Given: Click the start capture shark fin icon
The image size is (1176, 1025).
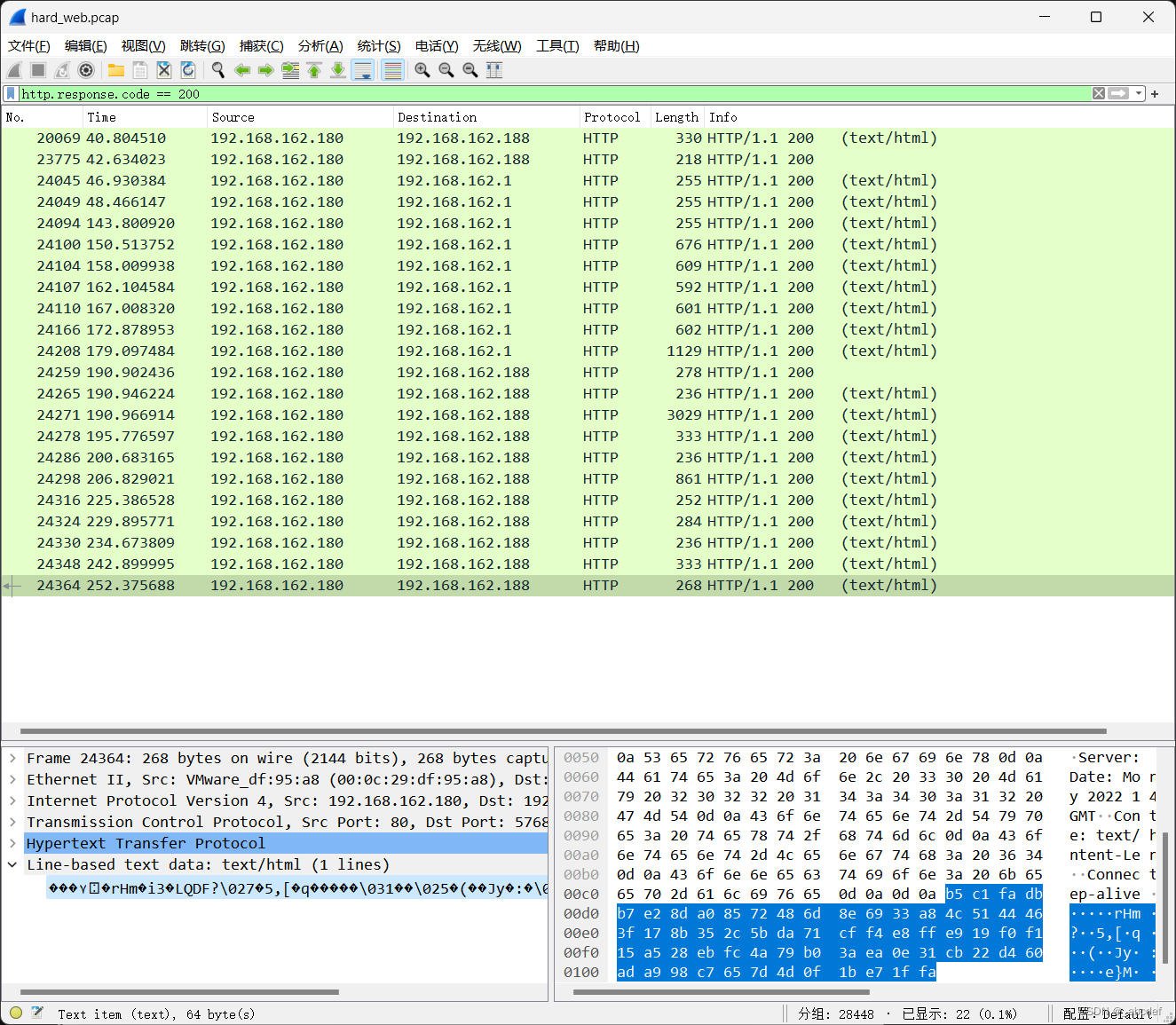Looking at the screenshot, I should [x=15, y=70].
